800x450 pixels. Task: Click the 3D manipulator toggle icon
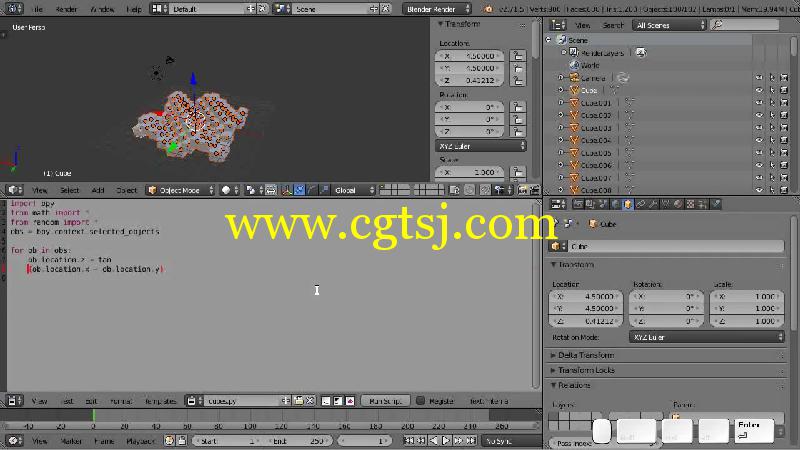click(x=287, y=190)
